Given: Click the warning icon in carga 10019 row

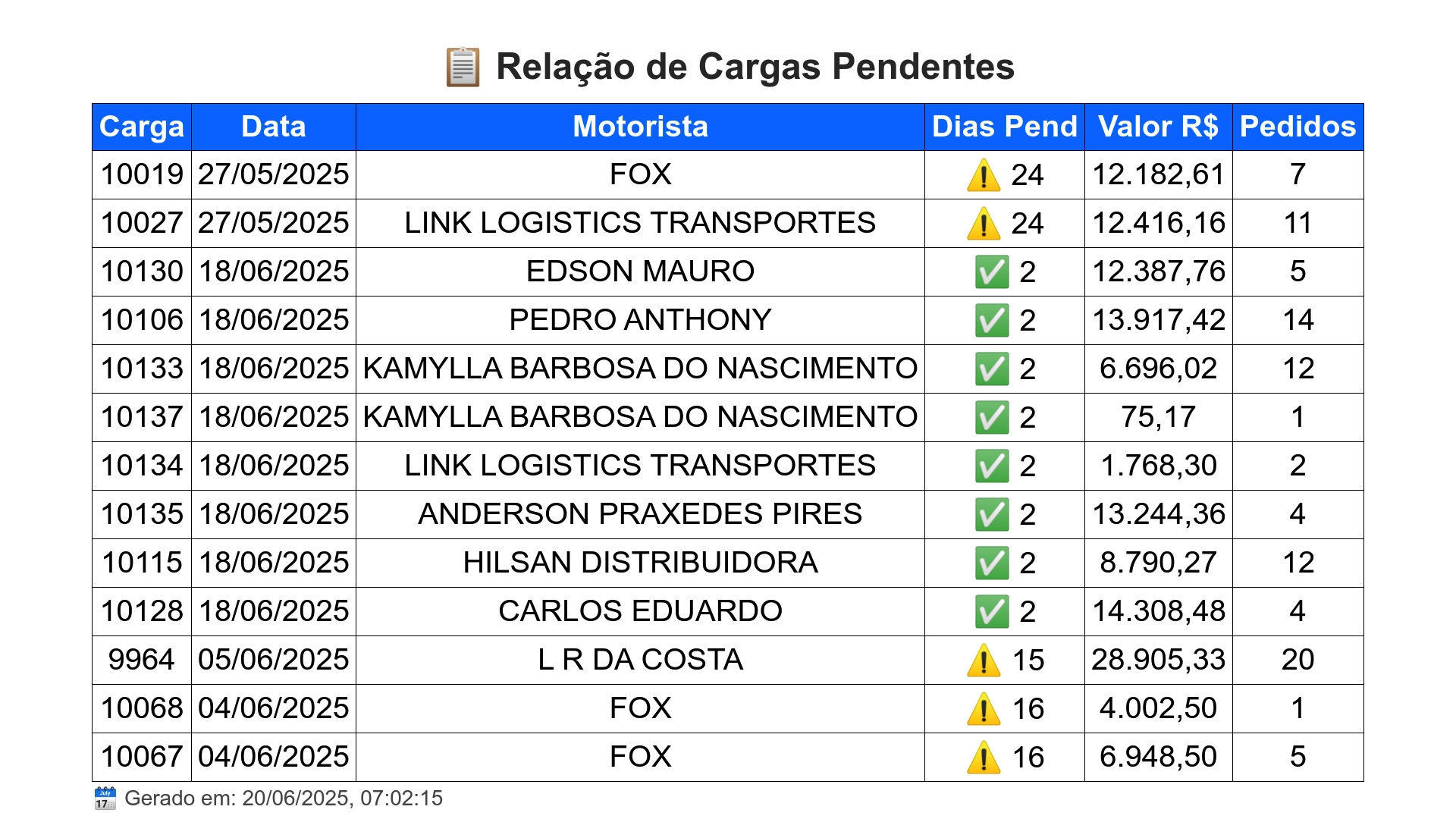Looking at the screenshot, I should click(x=984, y=174).
